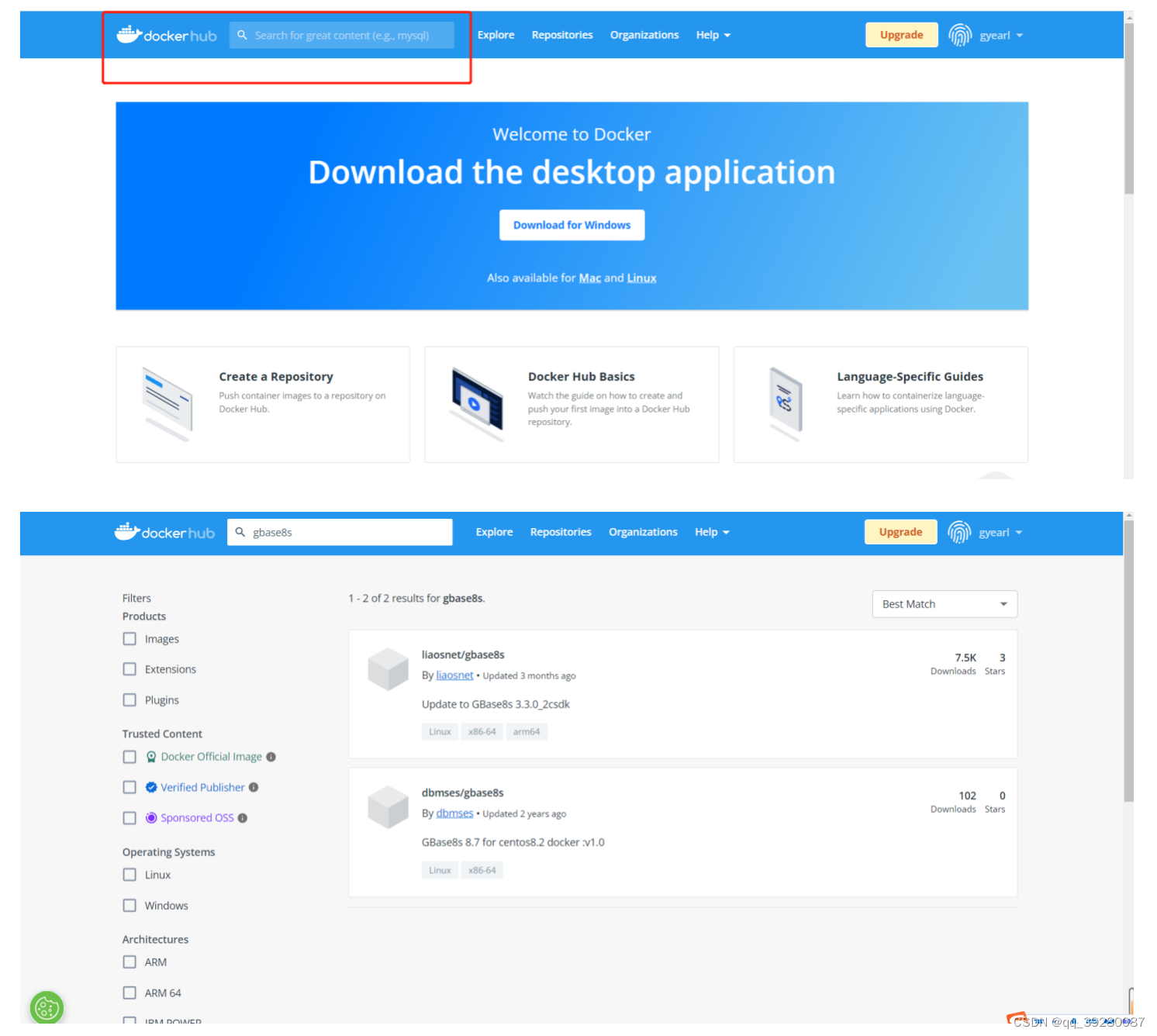Open the liaosnet publisher link
Image resolution: width=1157 pixels, height=1036 pixels.
tap(454, 675)
